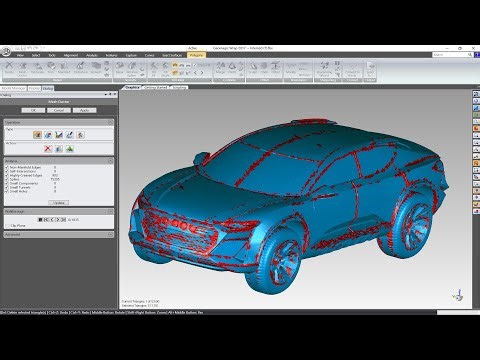
Task: Select the Fill Single hole tool
Action: point(165,69)
